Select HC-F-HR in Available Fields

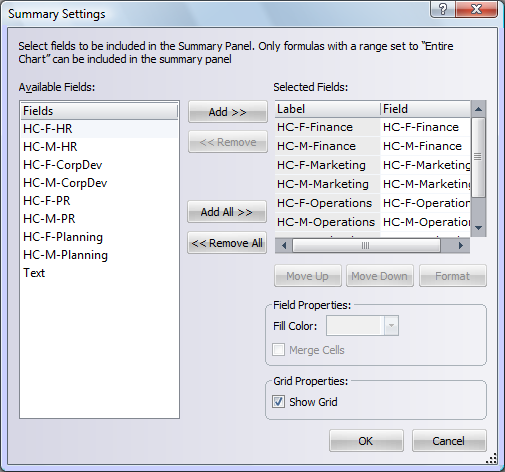100,129
